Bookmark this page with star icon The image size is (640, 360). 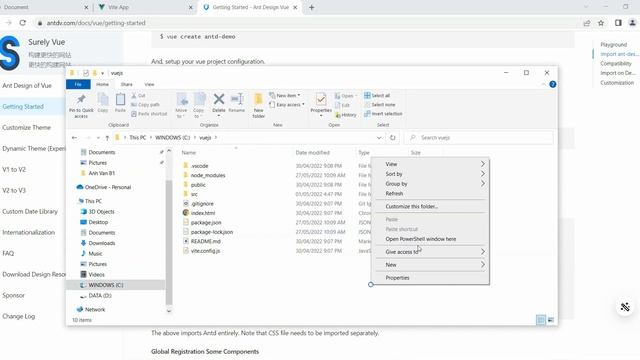(601, 23)
